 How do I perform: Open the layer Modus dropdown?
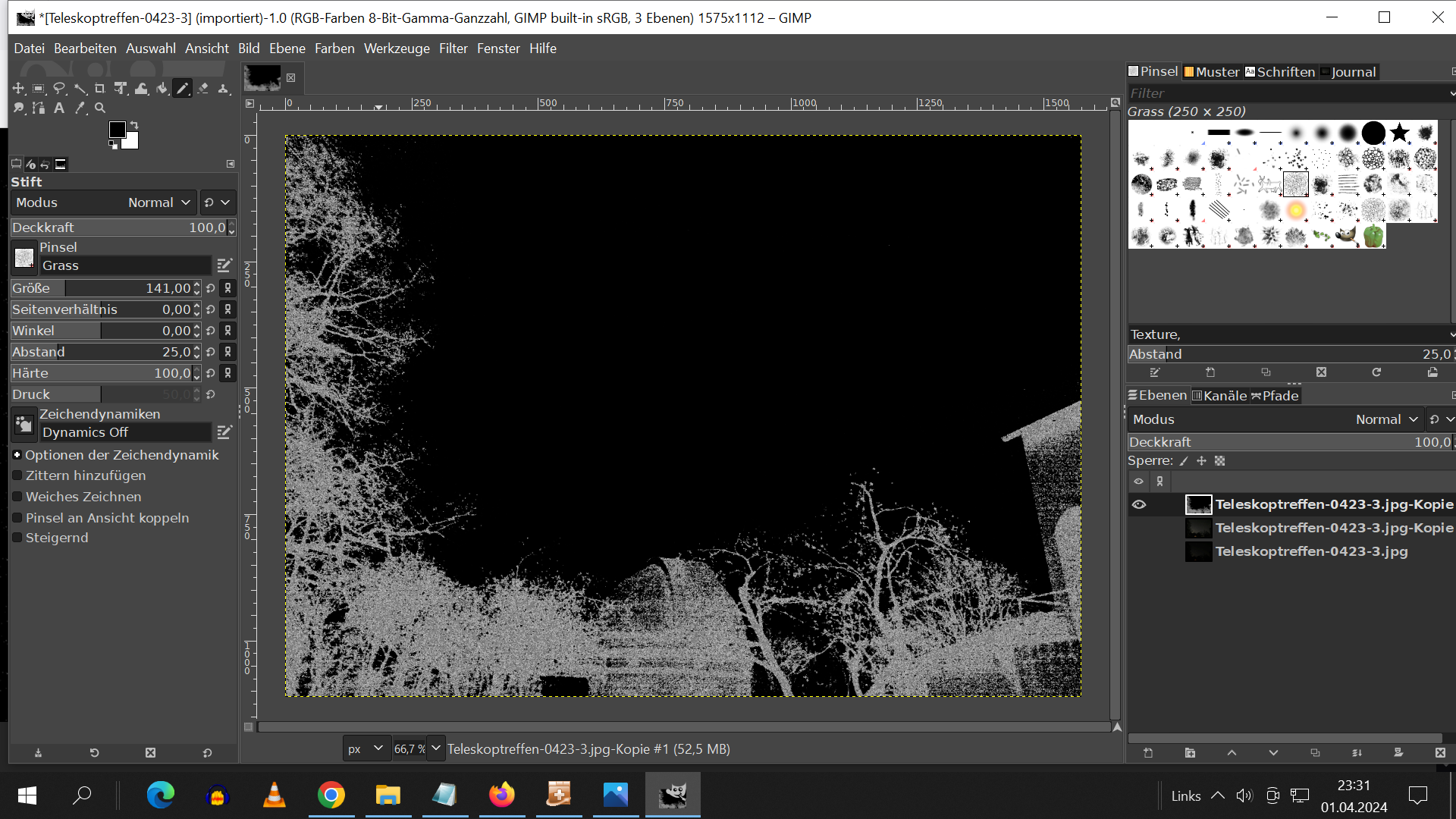pyautogui.click(x=1274, y=419)
